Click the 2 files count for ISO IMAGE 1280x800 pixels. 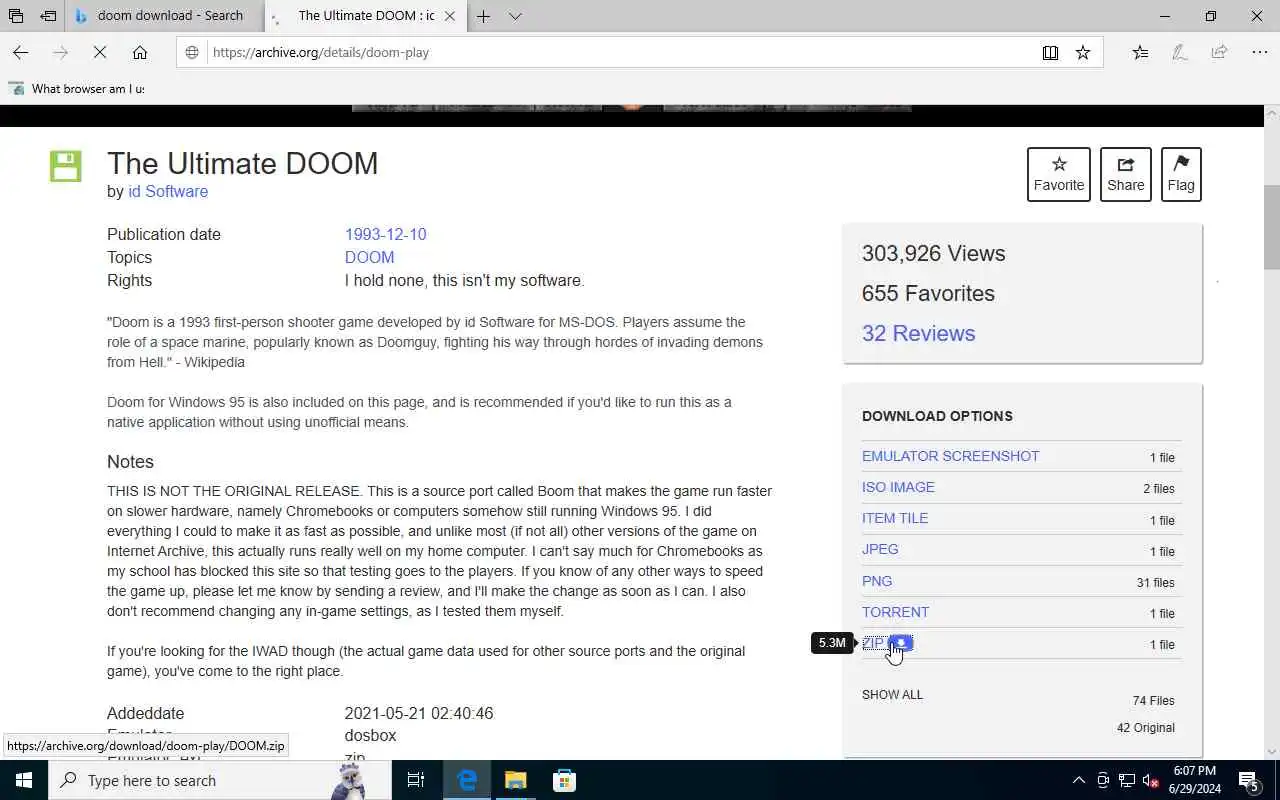(x=1158, y=489)
